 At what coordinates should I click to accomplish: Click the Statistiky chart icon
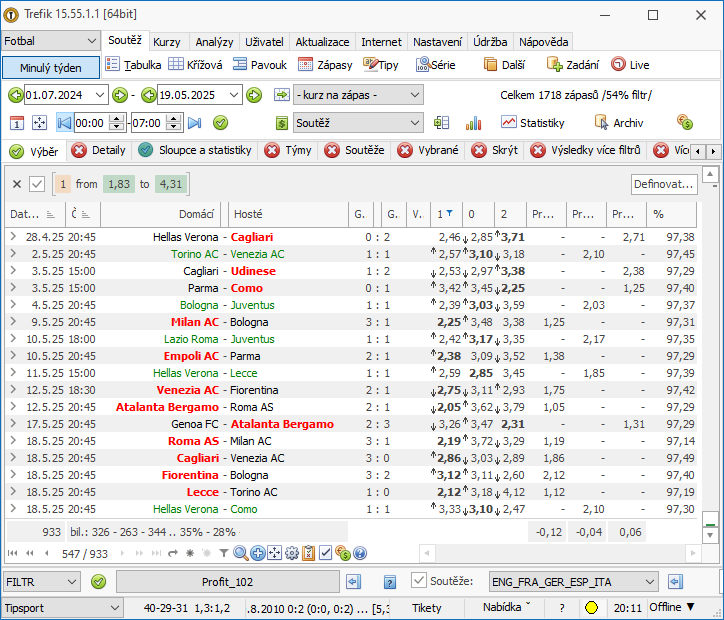point(509,122)
